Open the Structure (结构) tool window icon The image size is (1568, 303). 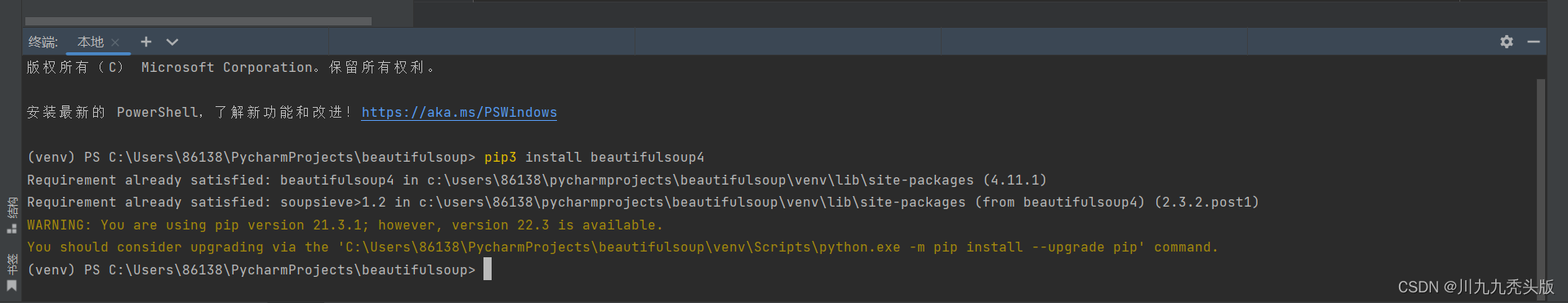click(x=11, y=215)
